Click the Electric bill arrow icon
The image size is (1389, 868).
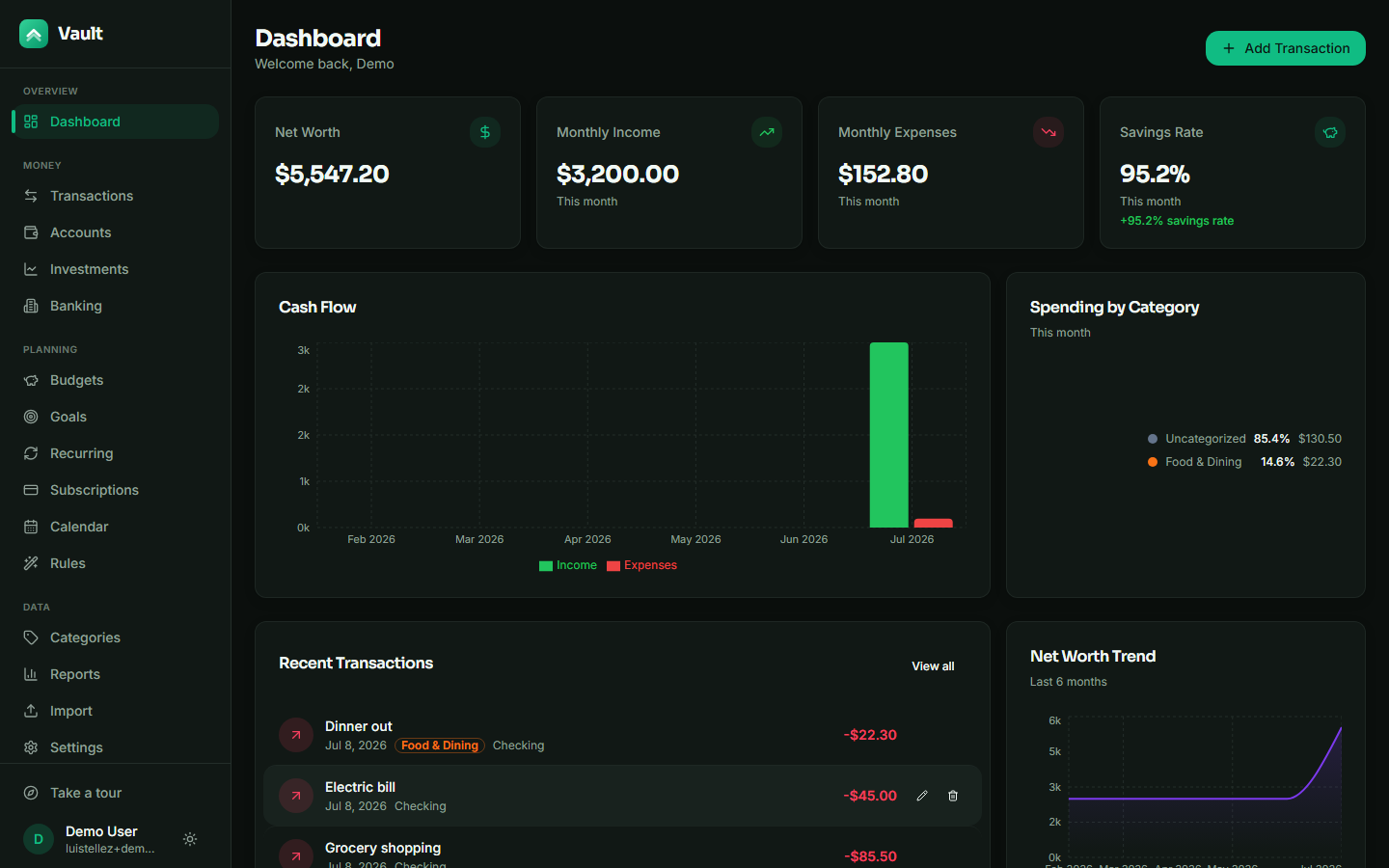[x=296, y=796]
